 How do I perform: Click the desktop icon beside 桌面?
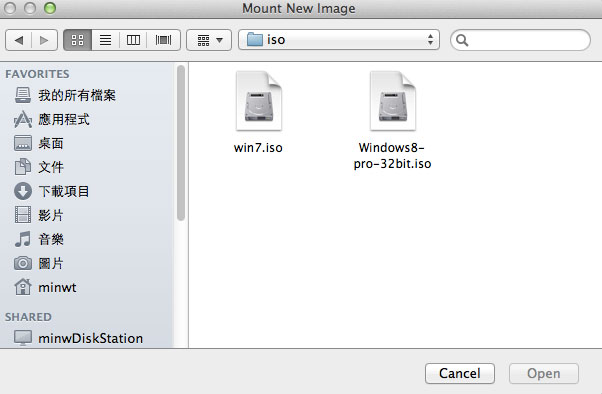(23, 143)
